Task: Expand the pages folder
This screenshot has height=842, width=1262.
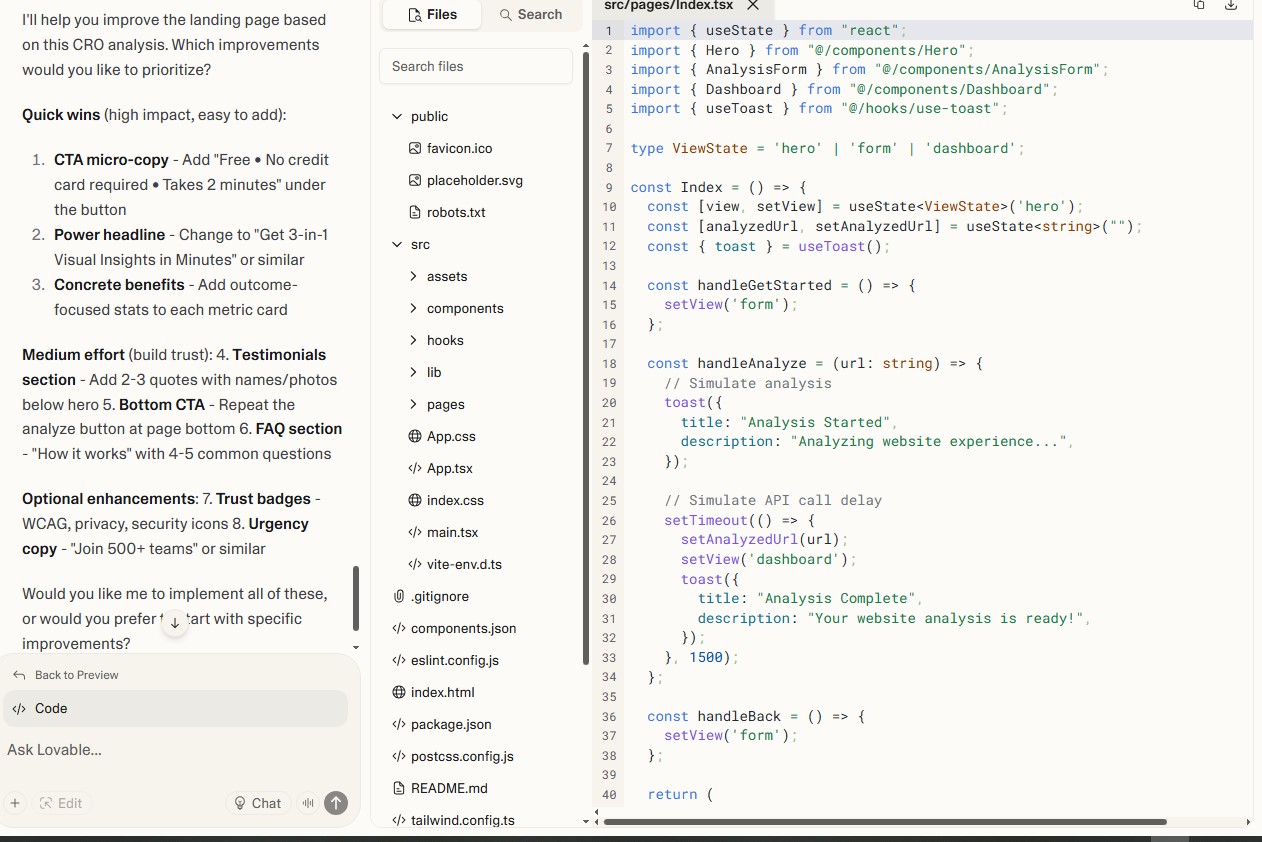Action: [413, 405]
